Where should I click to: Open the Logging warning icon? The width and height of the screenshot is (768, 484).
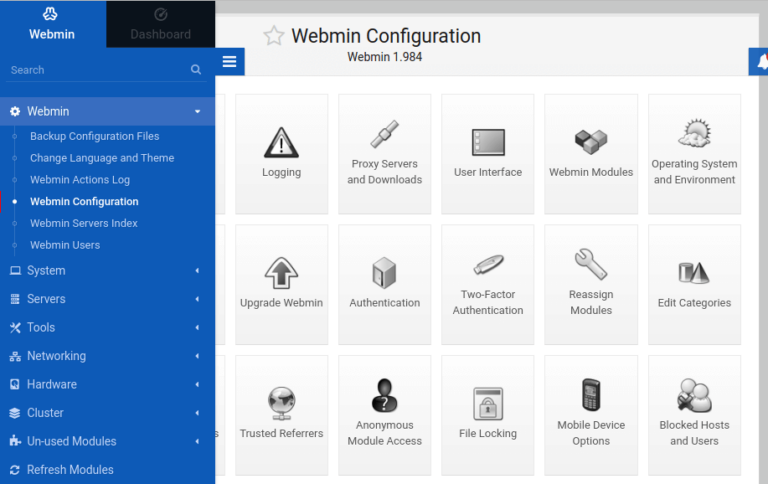click(x=281, y=142)
